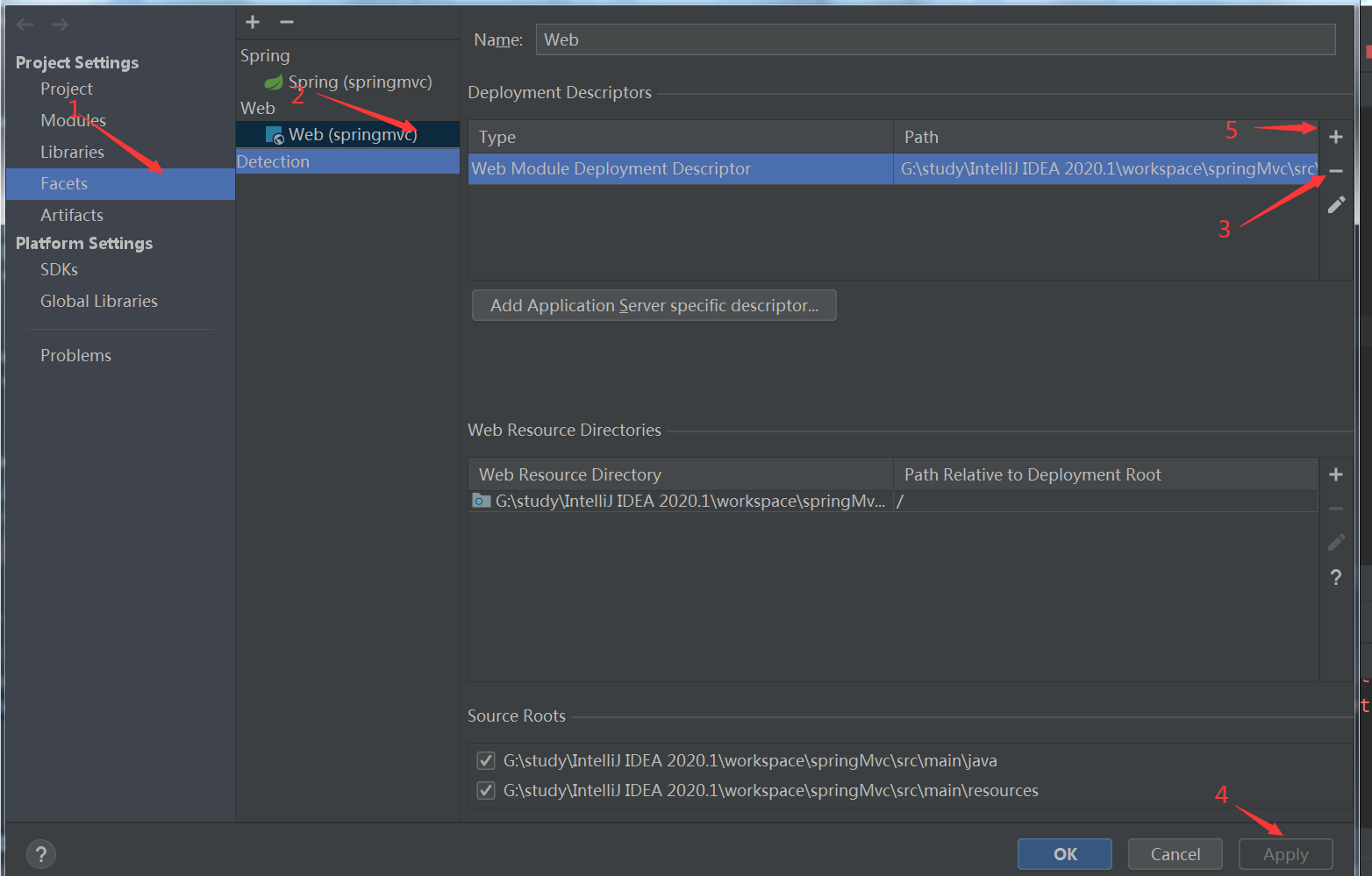Add a web resource directory with the plus icon

(x=1335, y=474)
